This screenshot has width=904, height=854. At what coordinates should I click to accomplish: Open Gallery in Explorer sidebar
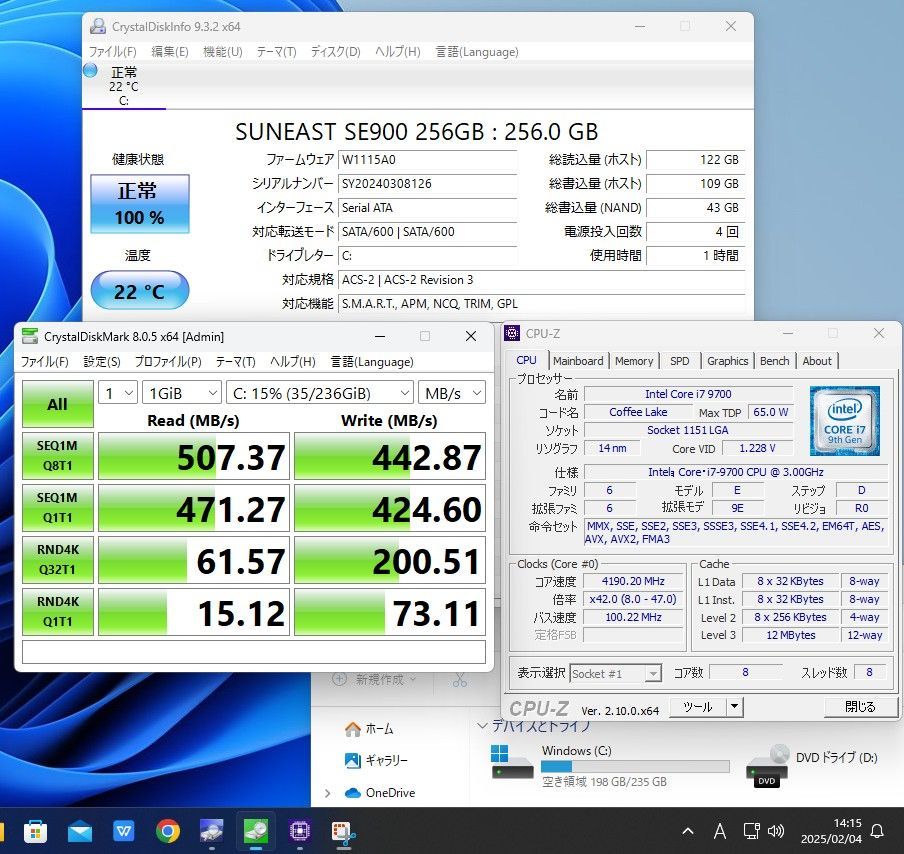(x=376, y=761)
